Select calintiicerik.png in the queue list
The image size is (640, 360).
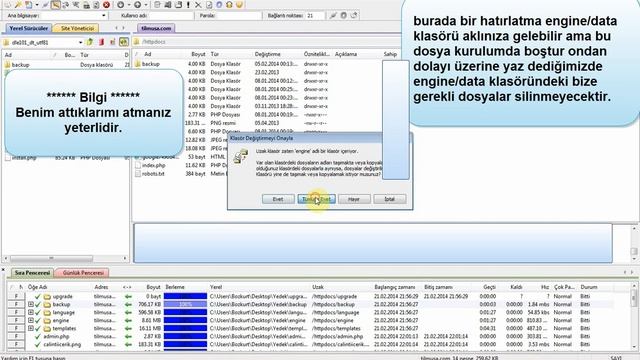[62, 344]
